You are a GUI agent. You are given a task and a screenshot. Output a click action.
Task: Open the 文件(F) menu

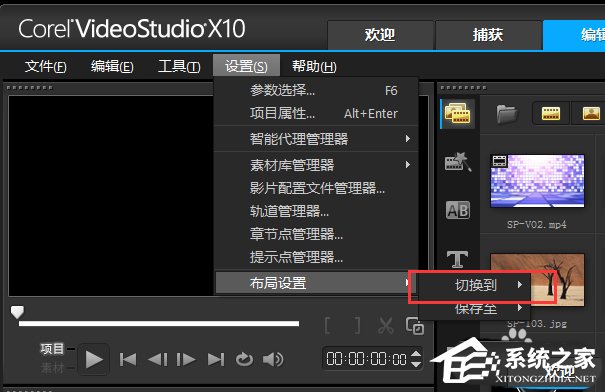[x=46, y=66]
